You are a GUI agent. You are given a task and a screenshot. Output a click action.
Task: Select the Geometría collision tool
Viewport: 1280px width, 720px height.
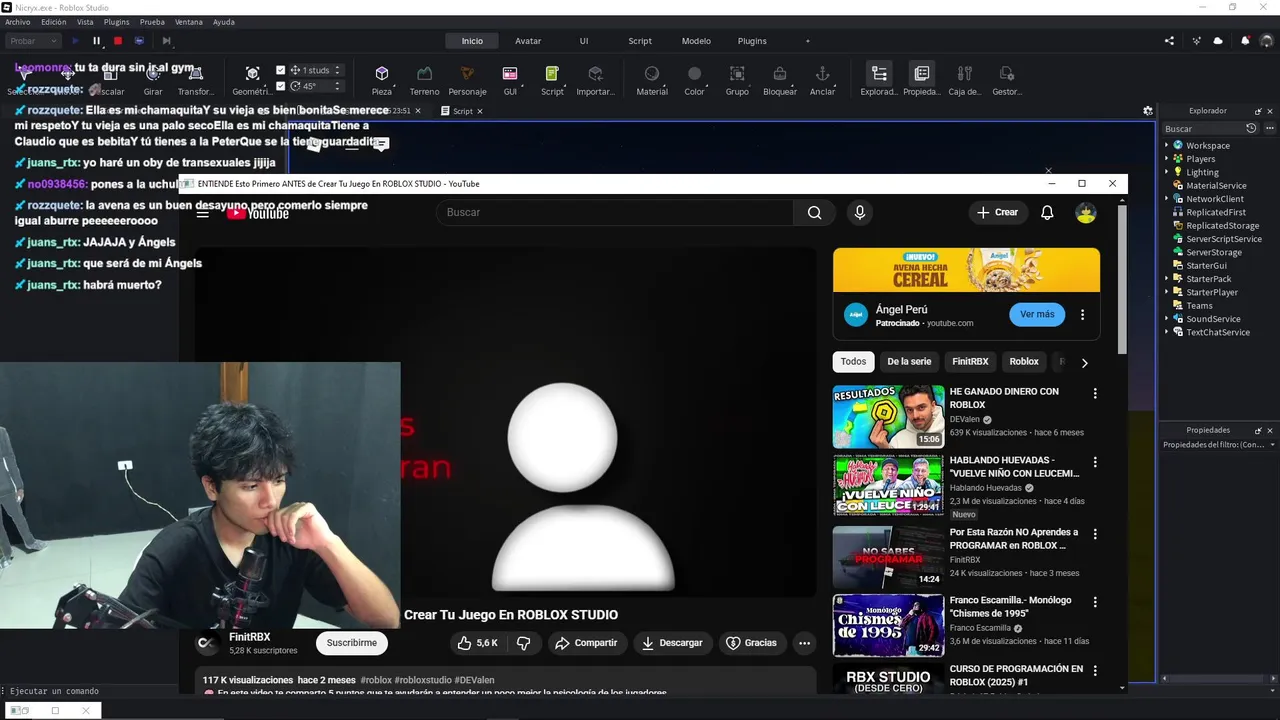pyautogui.click(x=252, y=80)
